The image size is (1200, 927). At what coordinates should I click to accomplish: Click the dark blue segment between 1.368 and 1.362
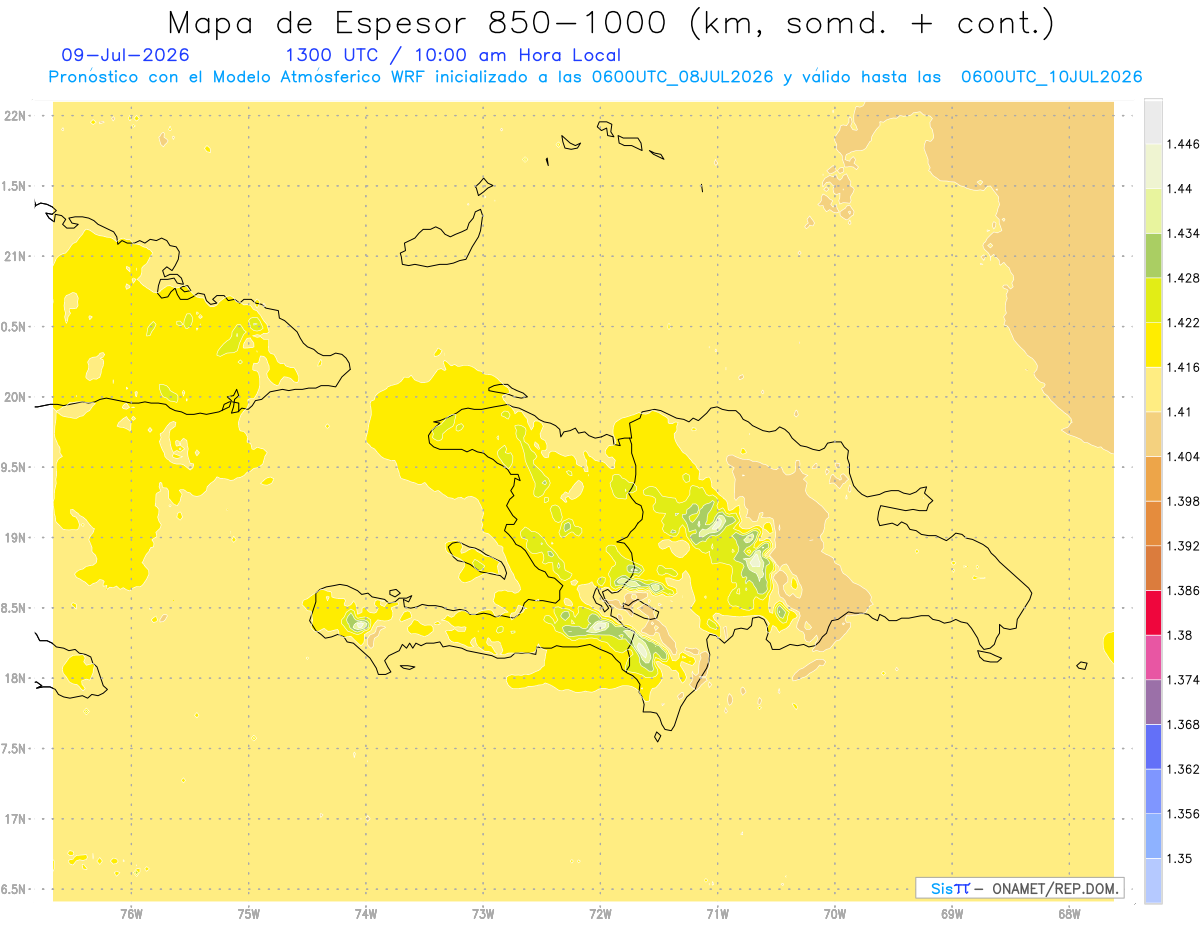tap(1153, 746)
